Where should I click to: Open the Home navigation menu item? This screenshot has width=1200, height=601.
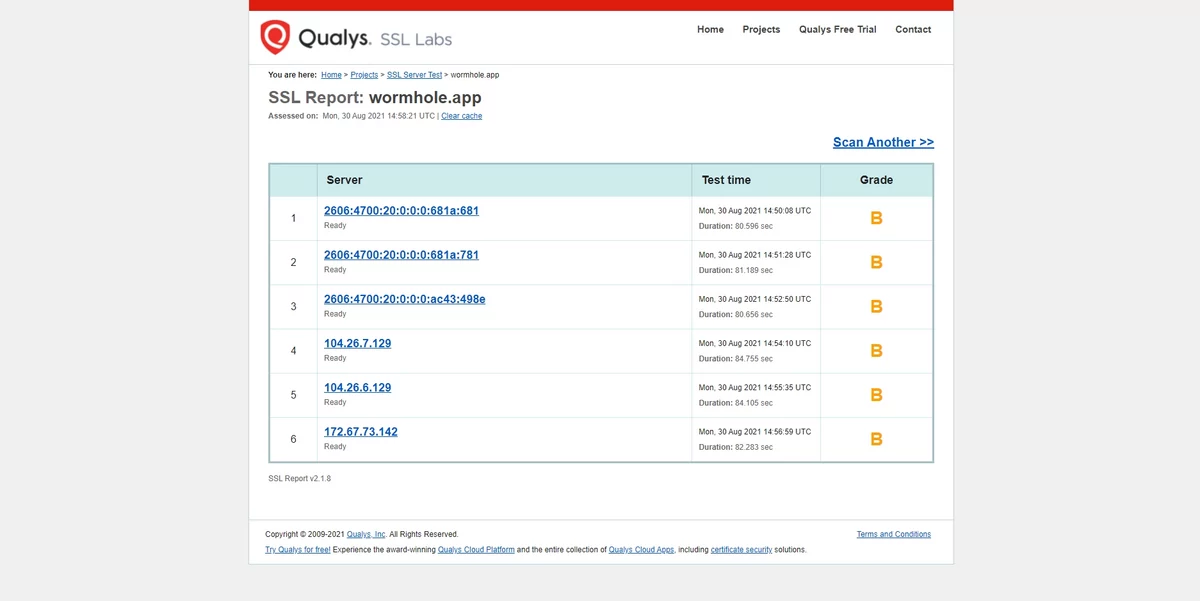pyautogui.click(x=710, y=30)
